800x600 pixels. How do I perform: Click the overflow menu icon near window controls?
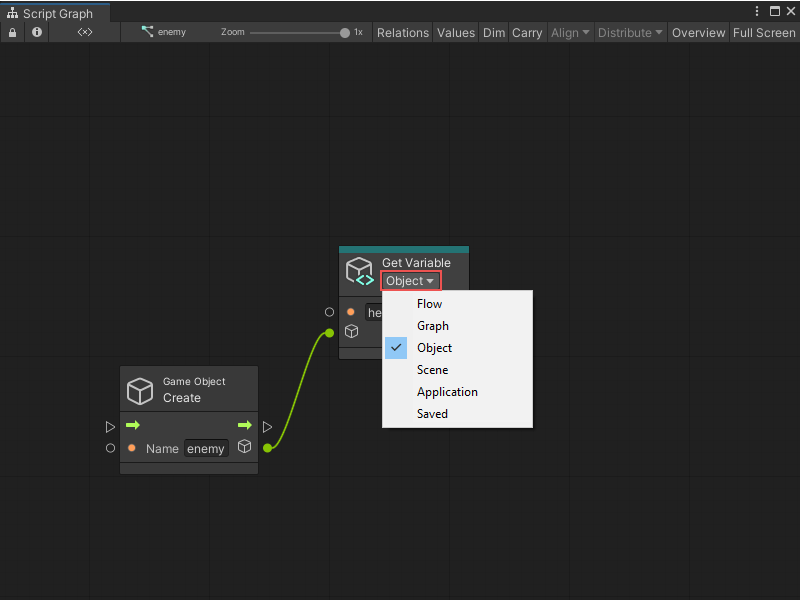tap(757, 10)
